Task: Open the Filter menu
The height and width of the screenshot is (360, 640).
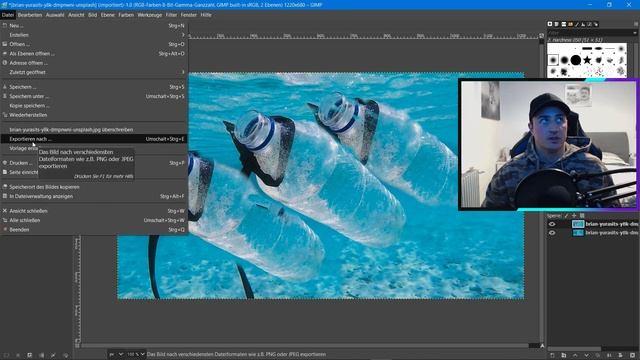Action: coord(171,15)
